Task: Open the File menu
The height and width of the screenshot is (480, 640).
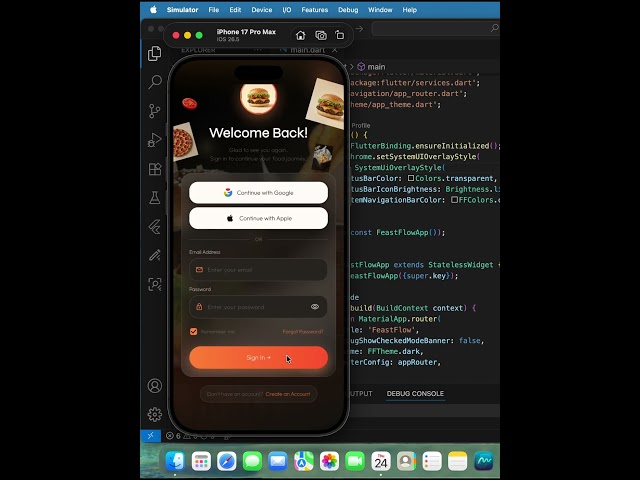Action: tap(213, 10)
